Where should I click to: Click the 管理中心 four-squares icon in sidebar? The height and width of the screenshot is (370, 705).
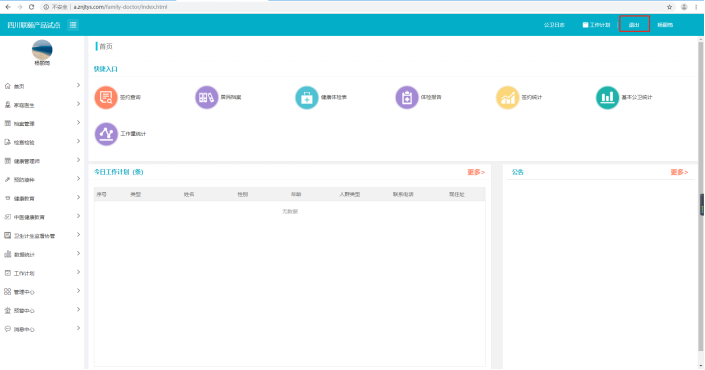click(x=8, y=291)
